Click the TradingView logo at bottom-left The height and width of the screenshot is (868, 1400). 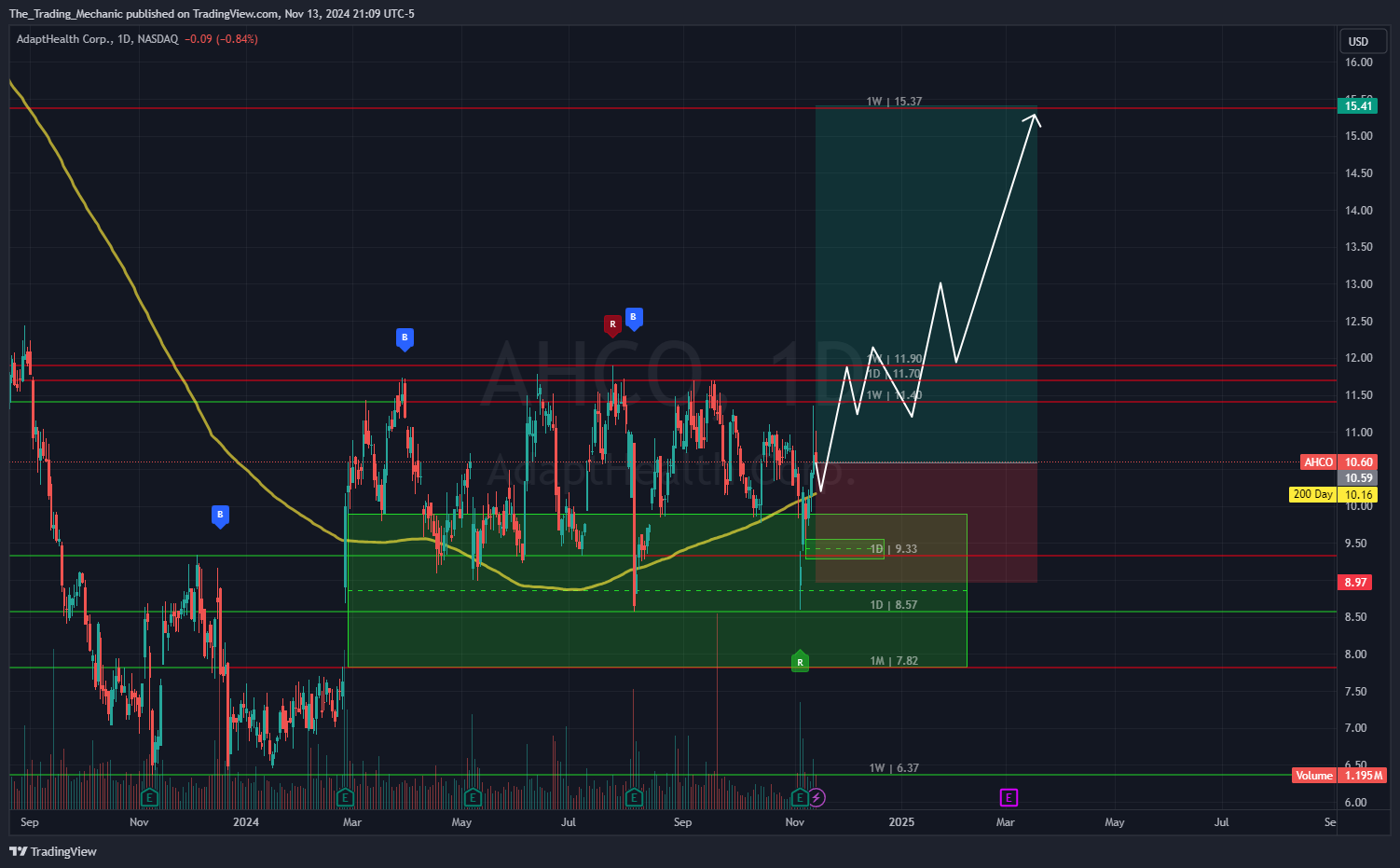coord(53,851)
